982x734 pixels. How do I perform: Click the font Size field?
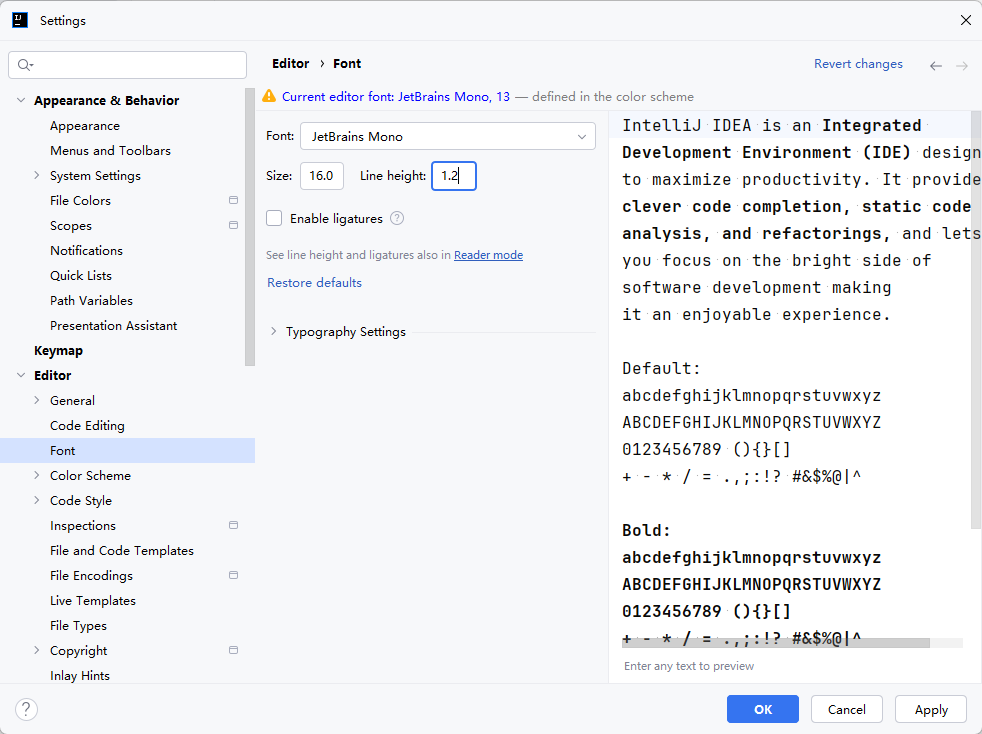[322, 176]
